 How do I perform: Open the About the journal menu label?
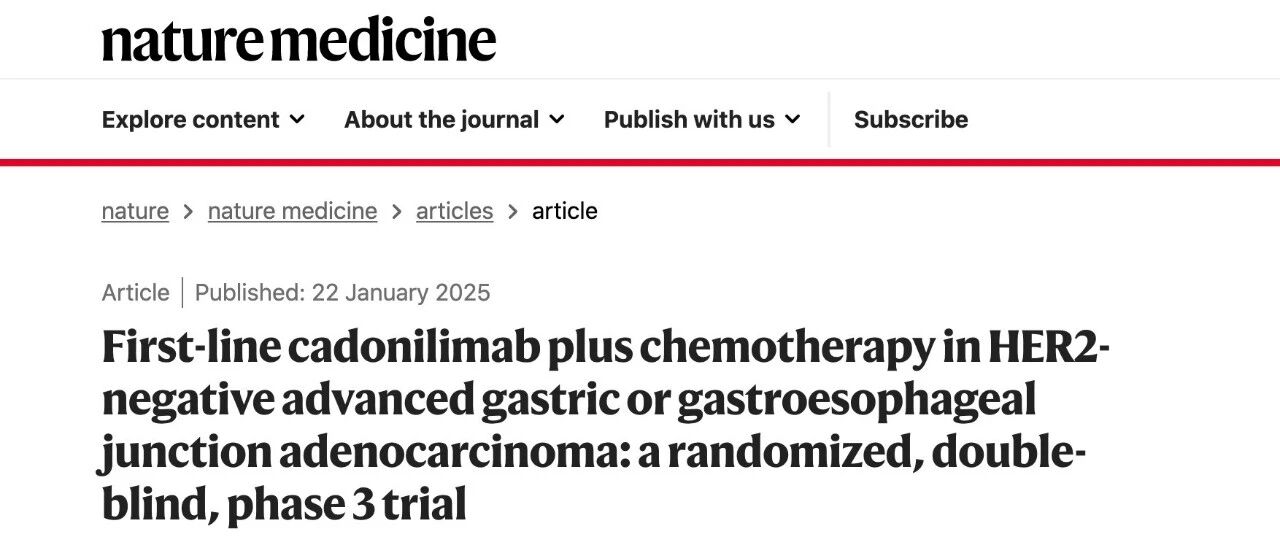(442, 120)
